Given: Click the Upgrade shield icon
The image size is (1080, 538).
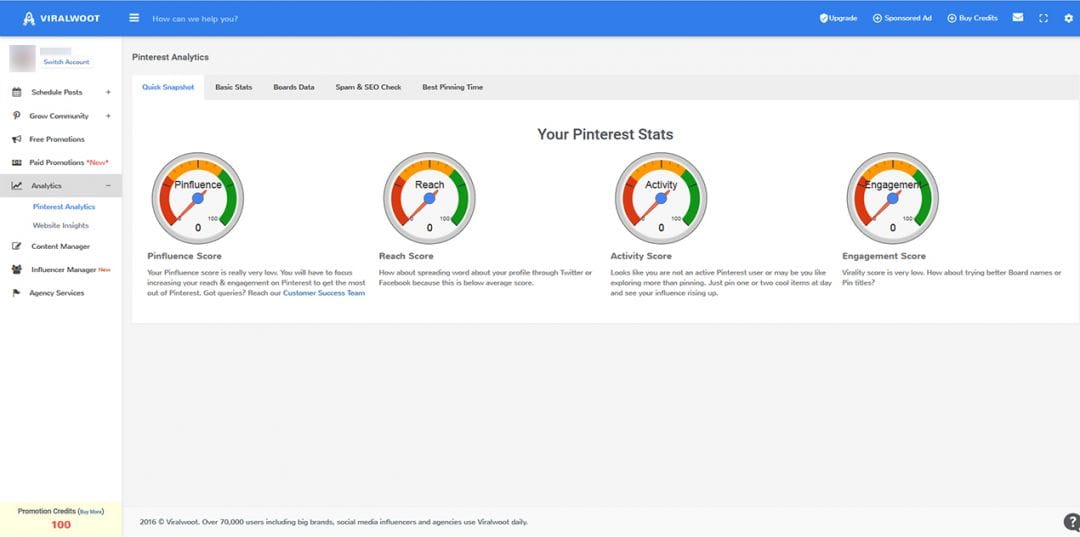Looking at the screenshot, I should [x=823, y=18].
